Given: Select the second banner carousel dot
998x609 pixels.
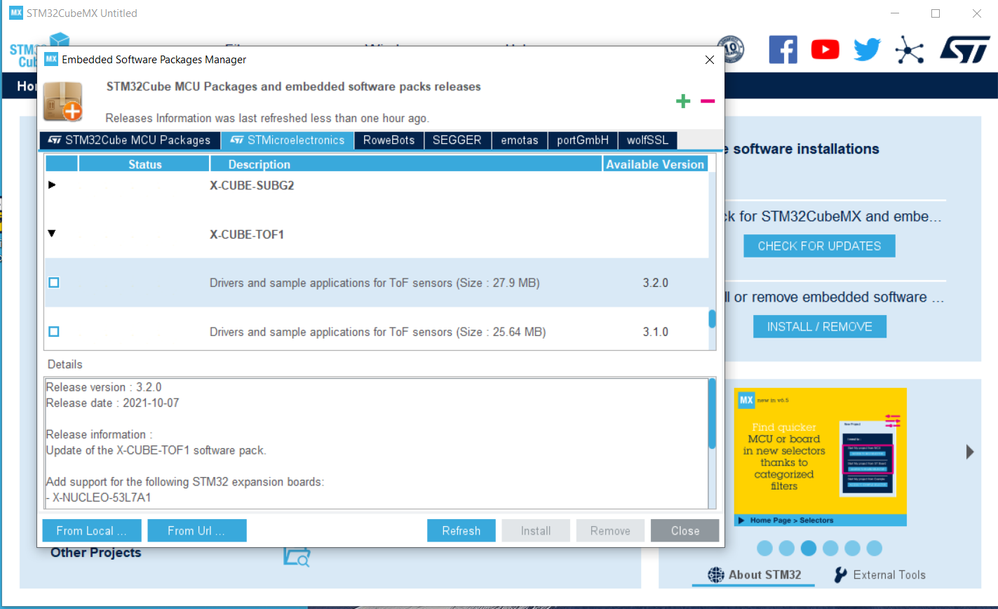Looking at the screenshot, I should click(x=787, y=548).
